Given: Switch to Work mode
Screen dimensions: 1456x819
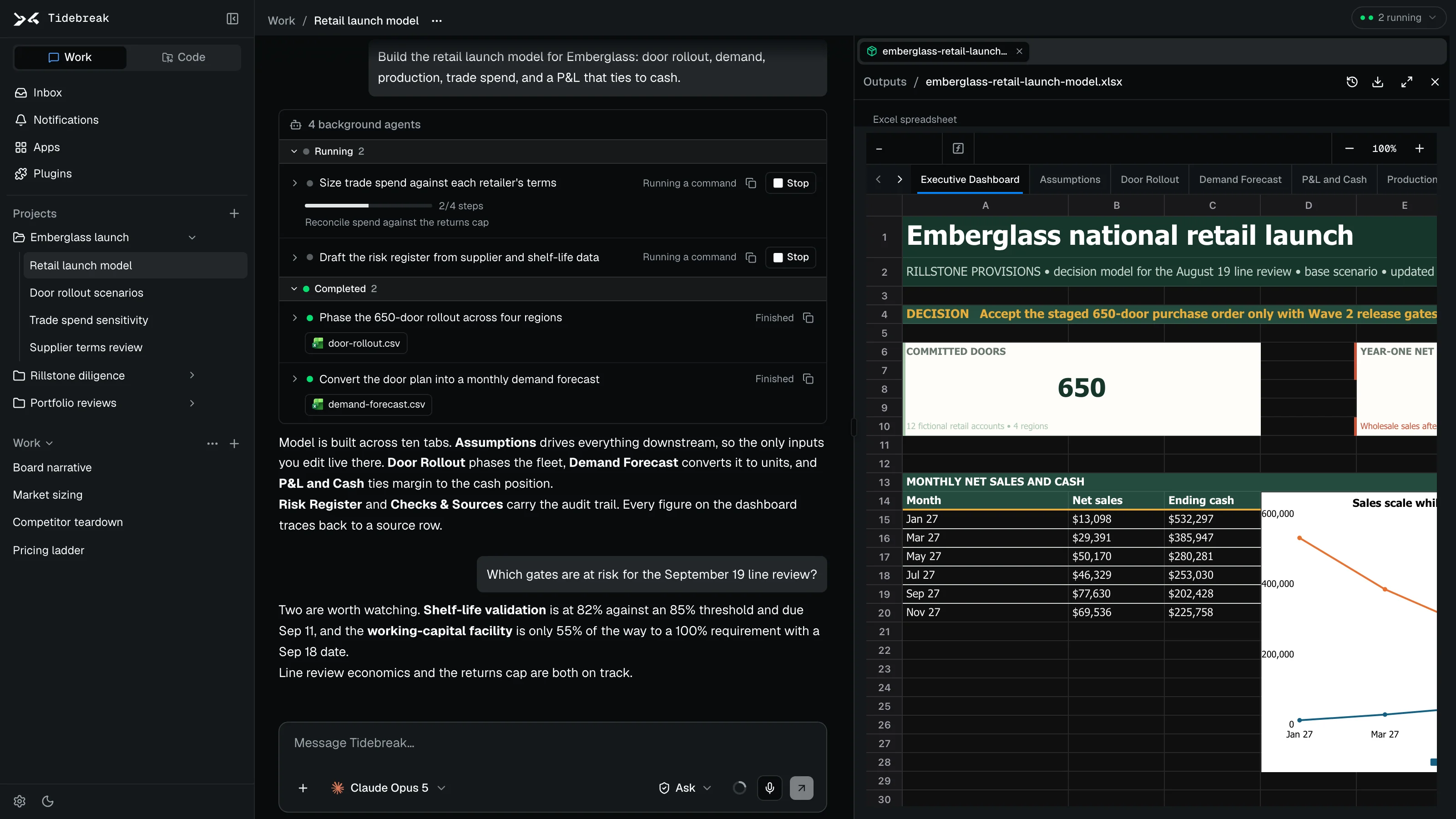Looking at the screenshot, I should pos(70,57).
